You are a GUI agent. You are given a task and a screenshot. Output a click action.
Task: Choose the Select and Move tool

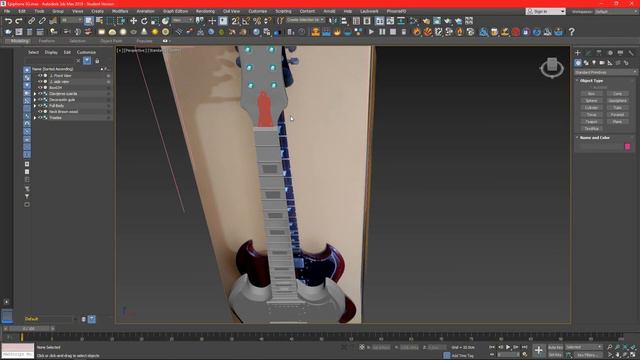click(x=133, y=21)
